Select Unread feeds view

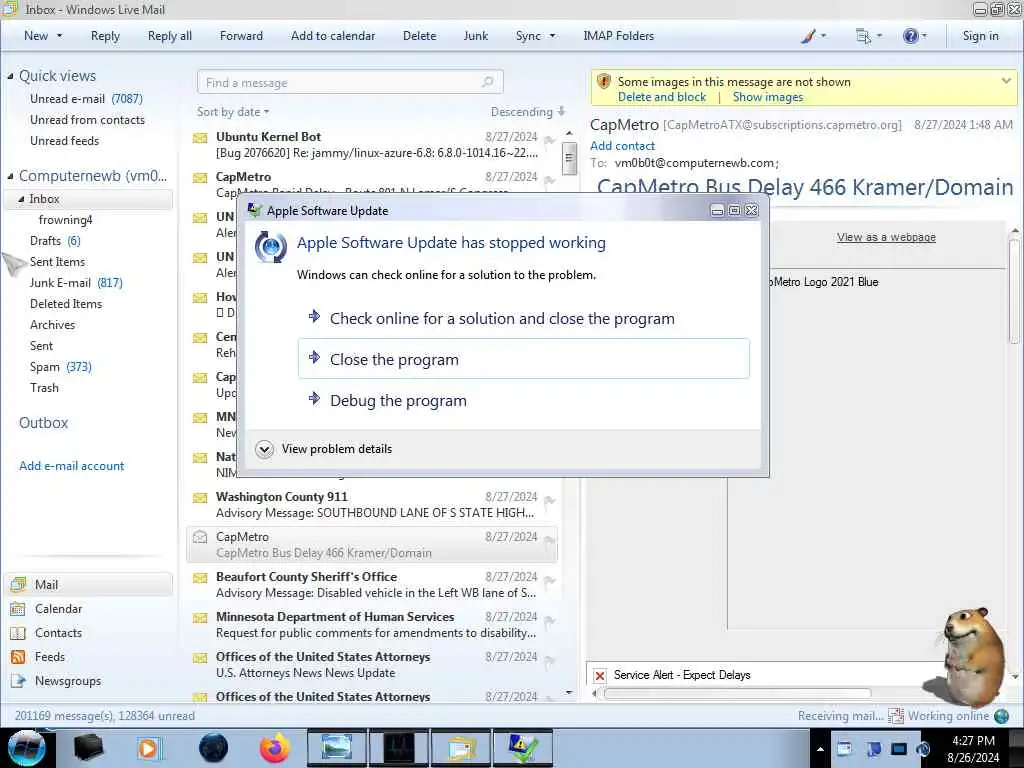point(65,140)
